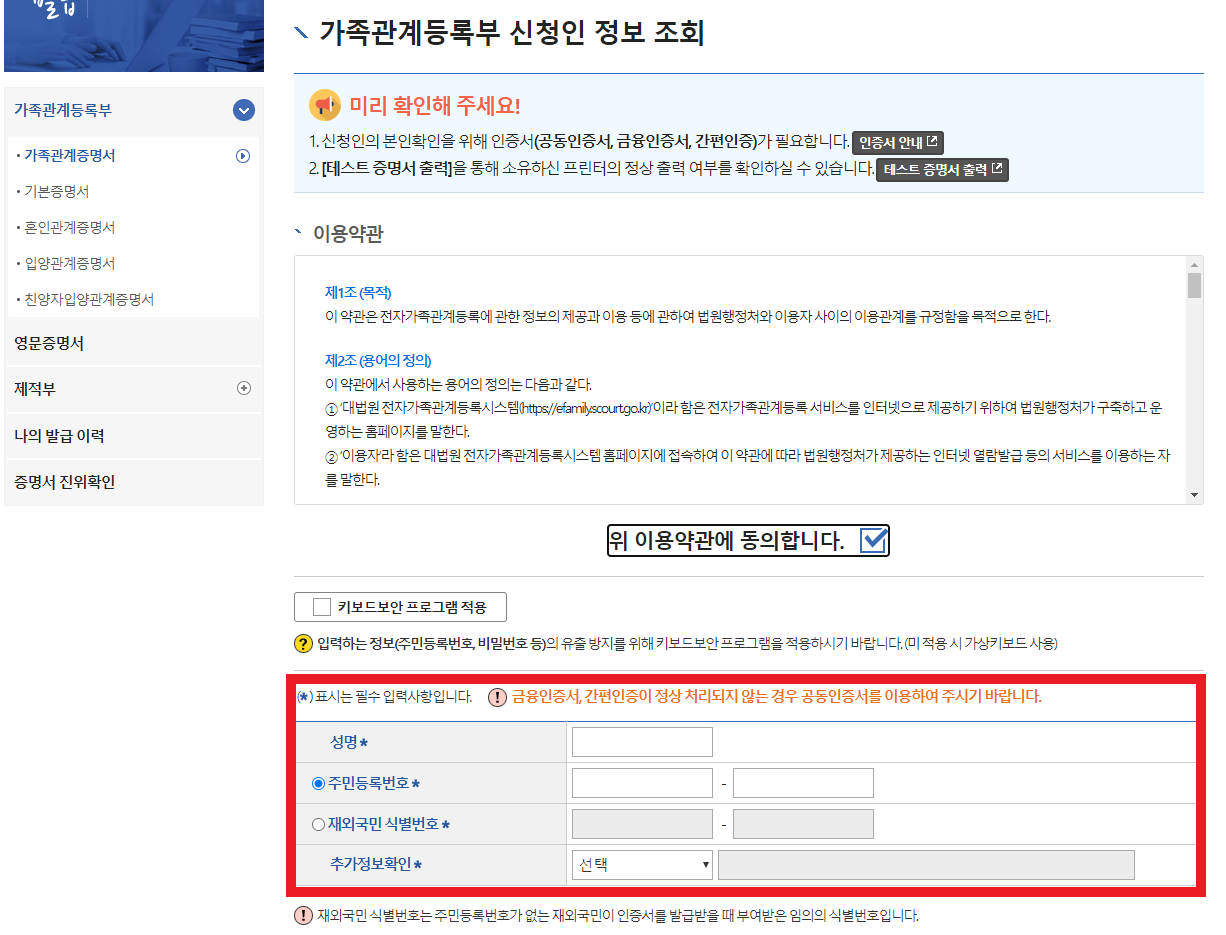Click the question mark help icon
Viewport: 1226px width, 935px height.
click(x=303, y=644)
